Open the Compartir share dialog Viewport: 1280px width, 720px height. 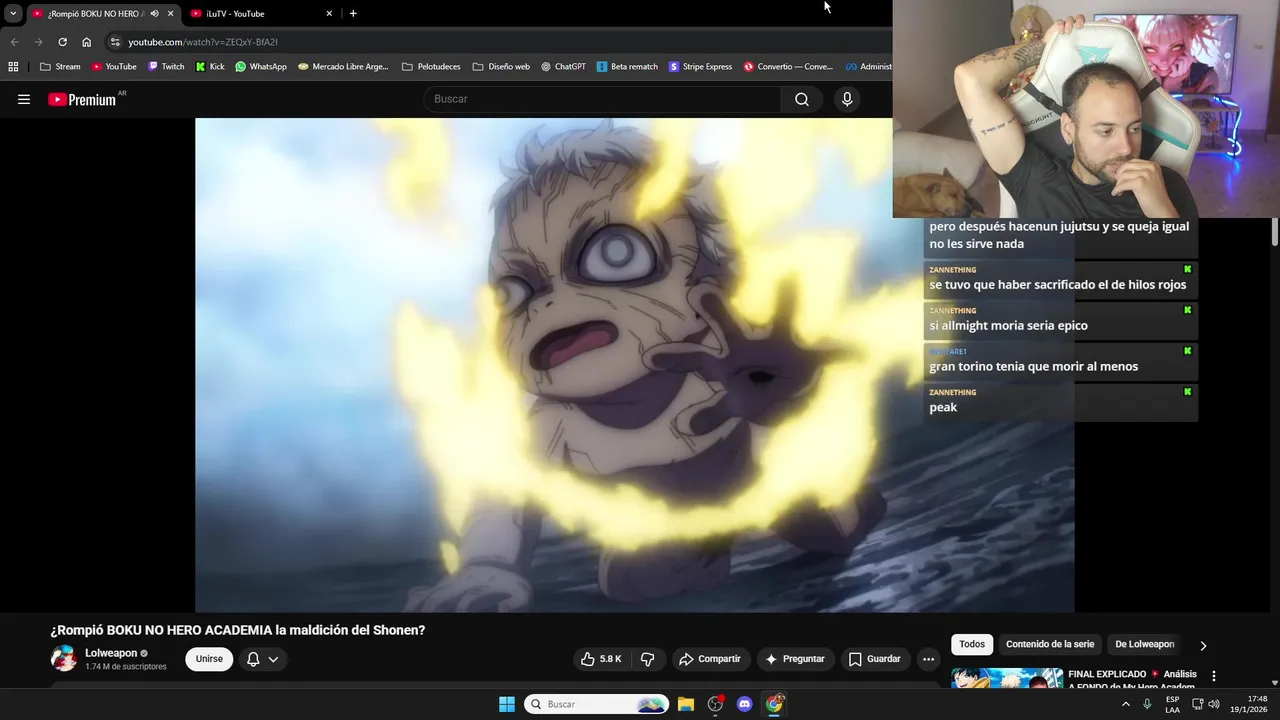[710, 659]
